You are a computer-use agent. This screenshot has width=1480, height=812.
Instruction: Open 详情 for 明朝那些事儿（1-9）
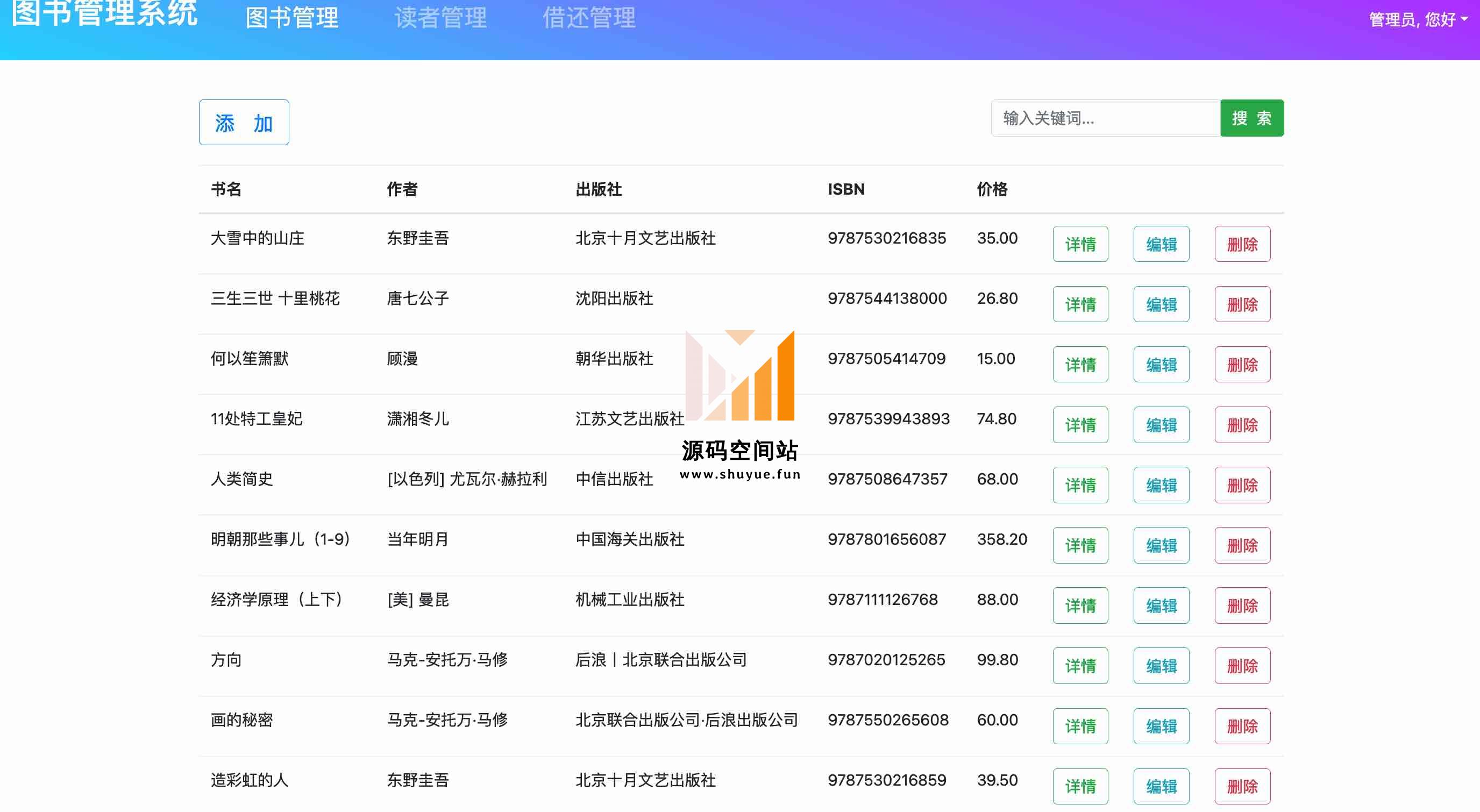[1080, 545]
